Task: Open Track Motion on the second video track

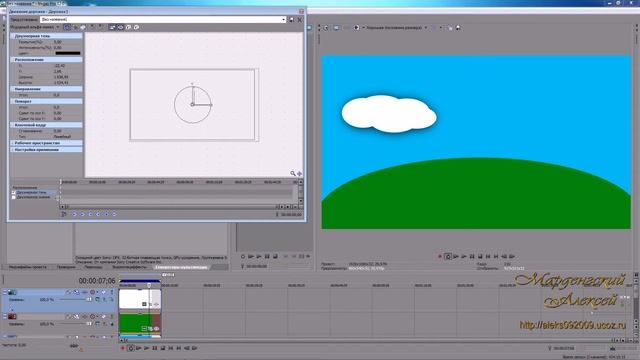Action: [76, 316]
